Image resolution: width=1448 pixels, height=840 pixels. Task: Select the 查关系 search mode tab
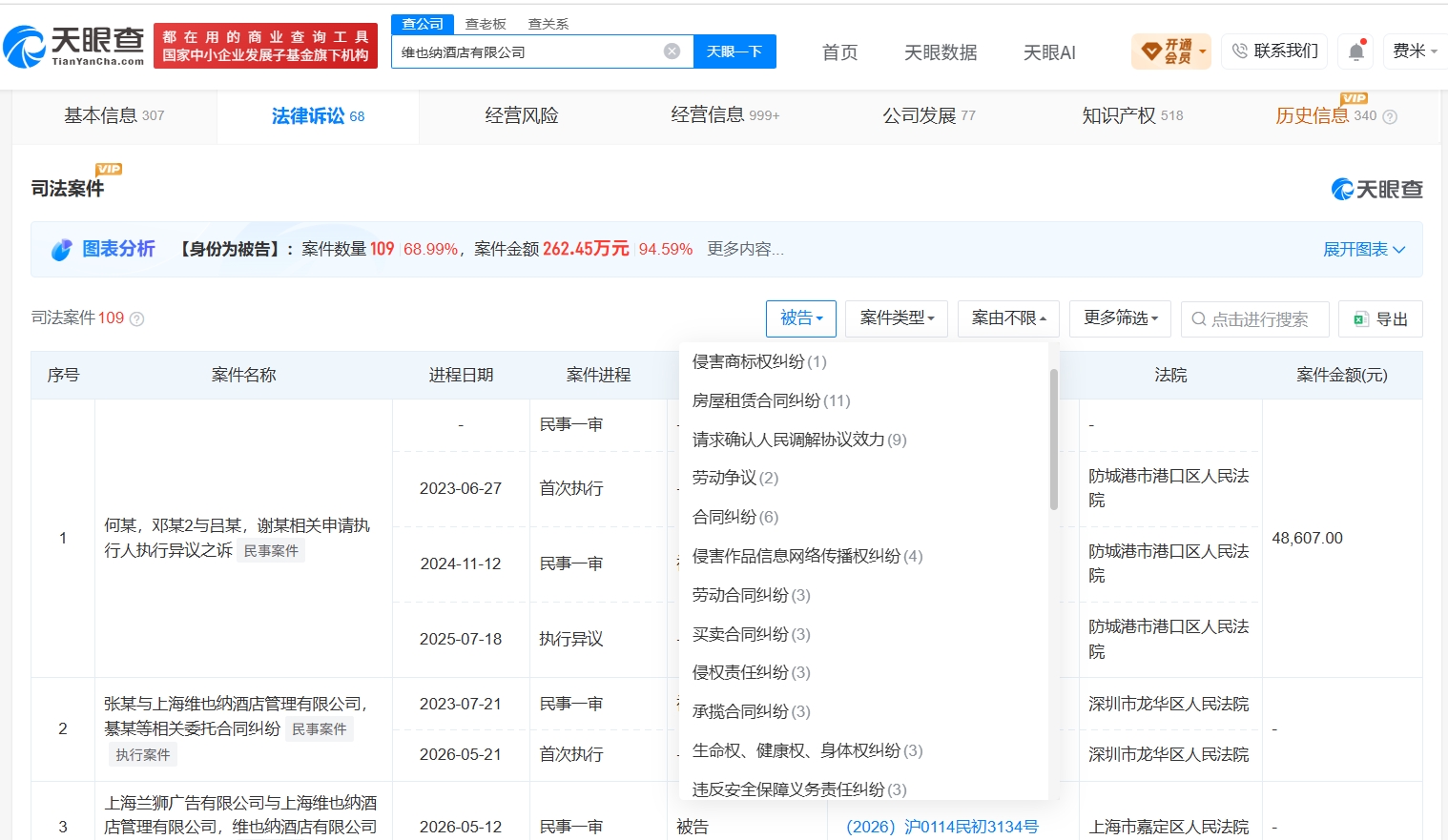click(x=548, y=24)
